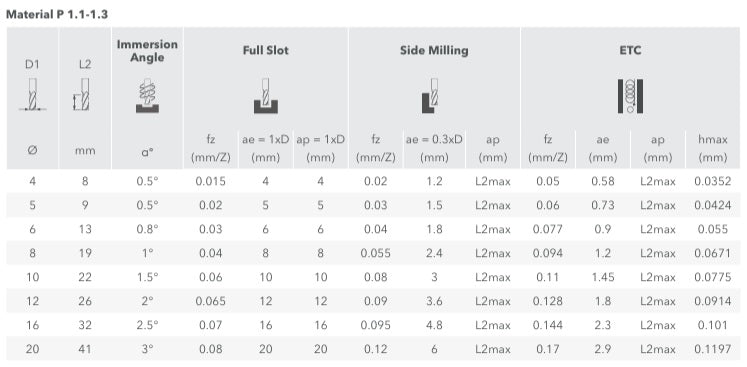Select the Side Milling column header
This screenshot has width=747, height=367.
click(x=434, y=50)
